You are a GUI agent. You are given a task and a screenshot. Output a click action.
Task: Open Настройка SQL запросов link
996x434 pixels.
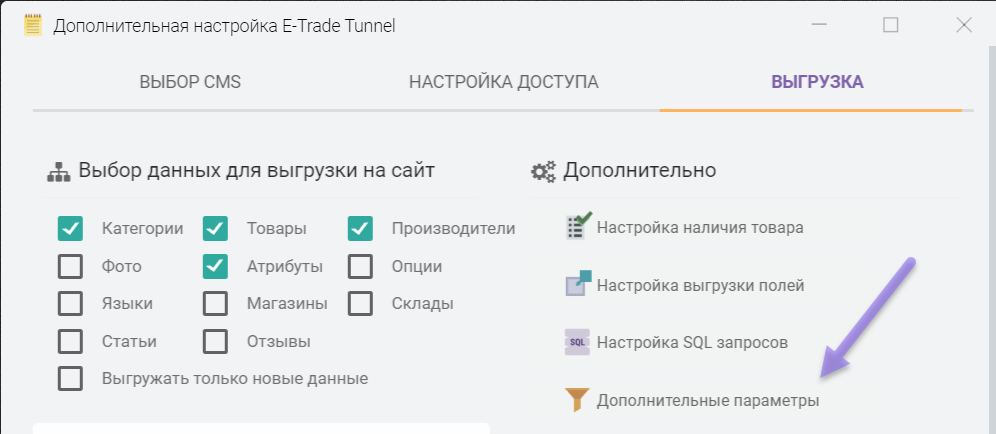click(x=692, y=343)
